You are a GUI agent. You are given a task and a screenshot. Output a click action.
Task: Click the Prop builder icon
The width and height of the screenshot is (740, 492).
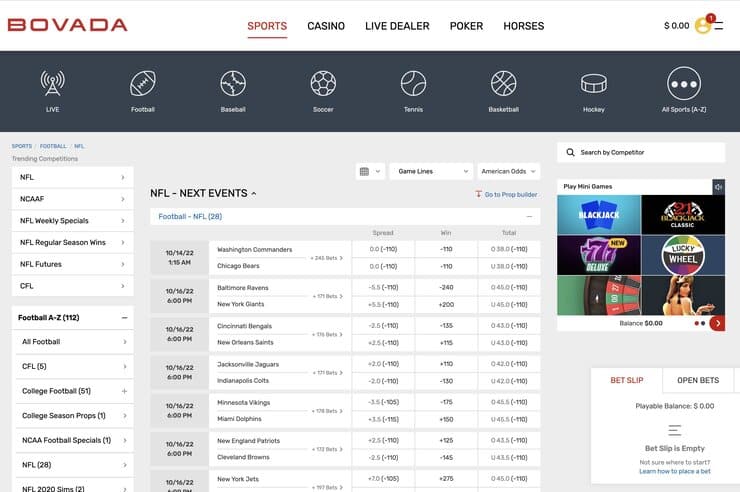pos(478,194)
